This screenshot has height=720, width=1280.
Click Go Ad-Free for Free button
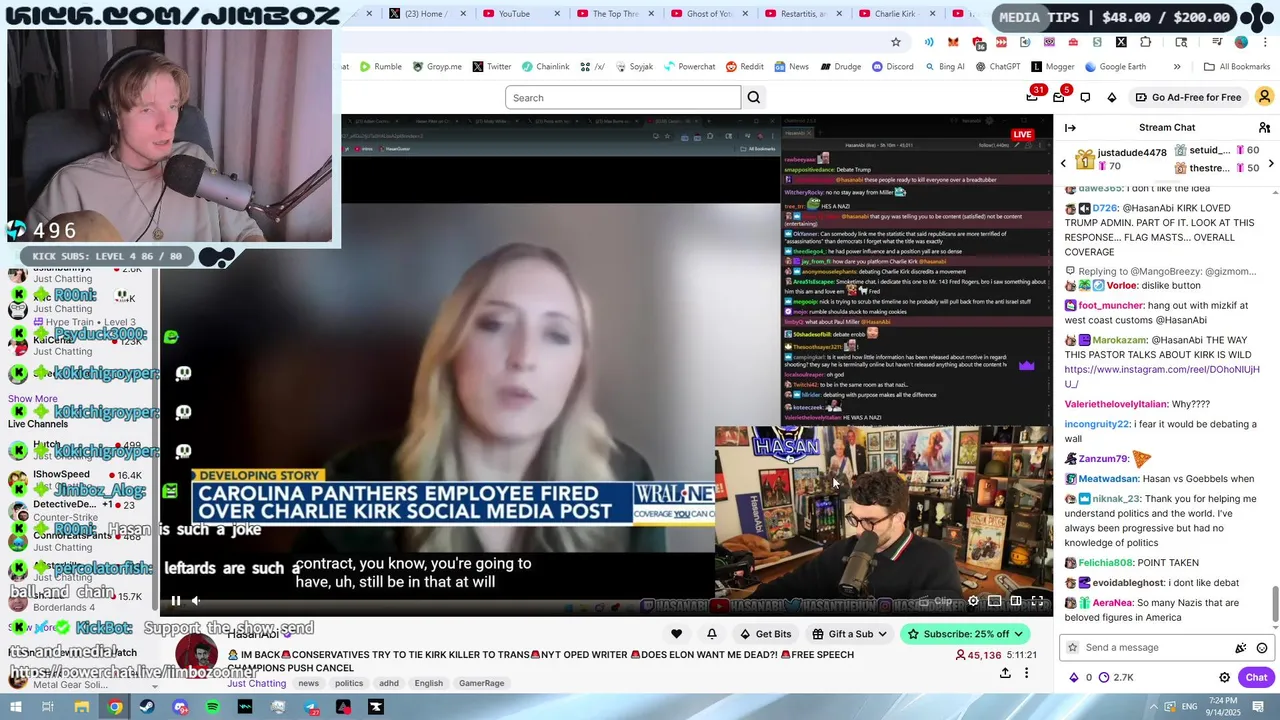(1188, 97)
